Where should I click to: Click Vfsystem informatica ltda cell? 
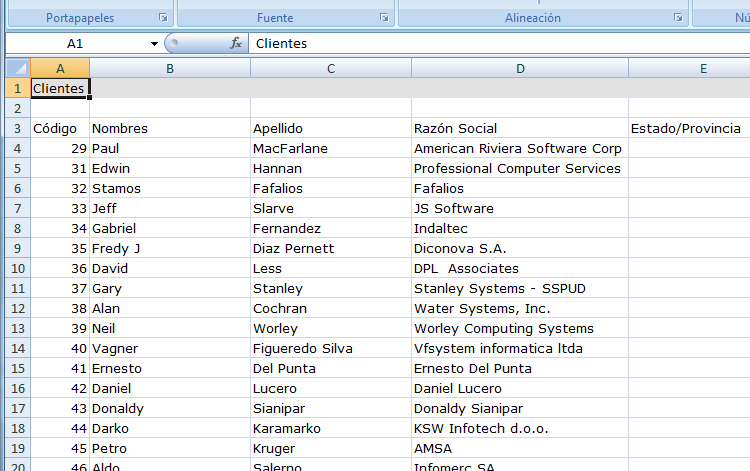[520, 349]
